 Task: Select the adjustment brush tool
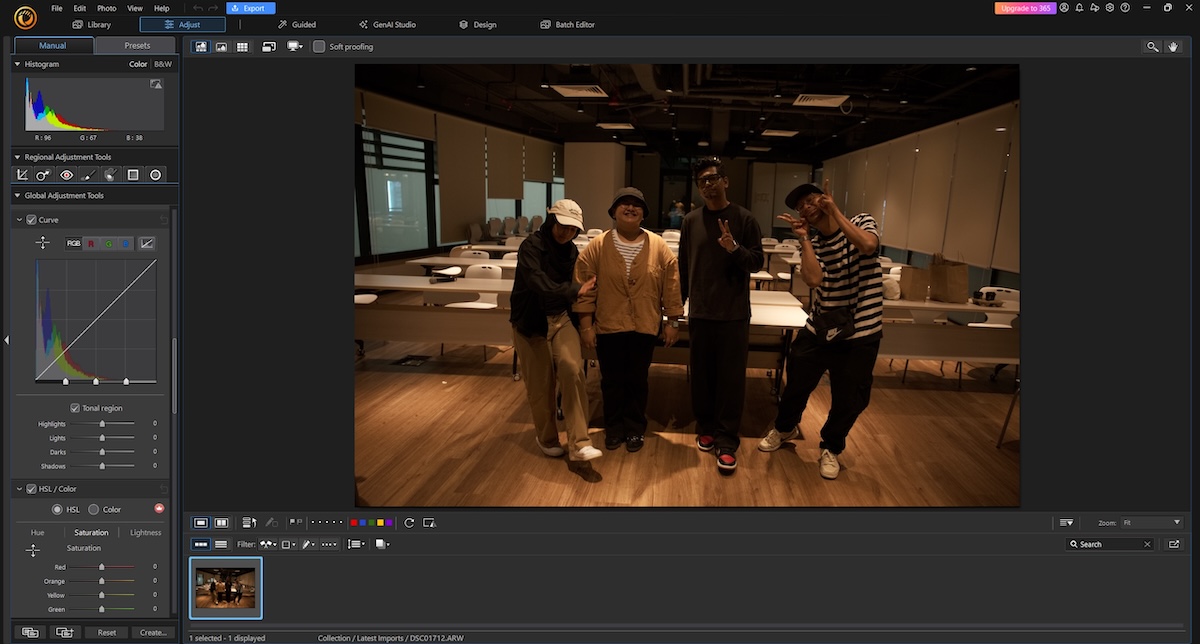click(88, 174)
